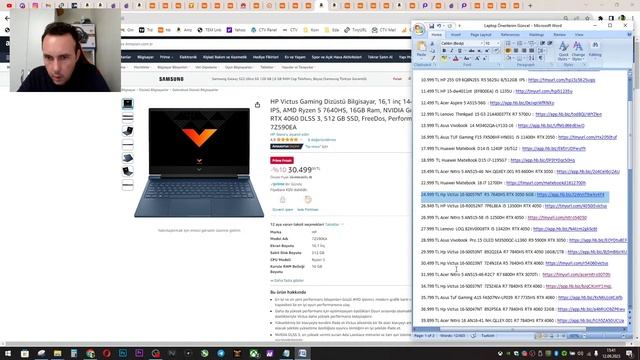
Task: Open the 22.999 TL Huawei Matebook 16 link
Action: (546, 183)
